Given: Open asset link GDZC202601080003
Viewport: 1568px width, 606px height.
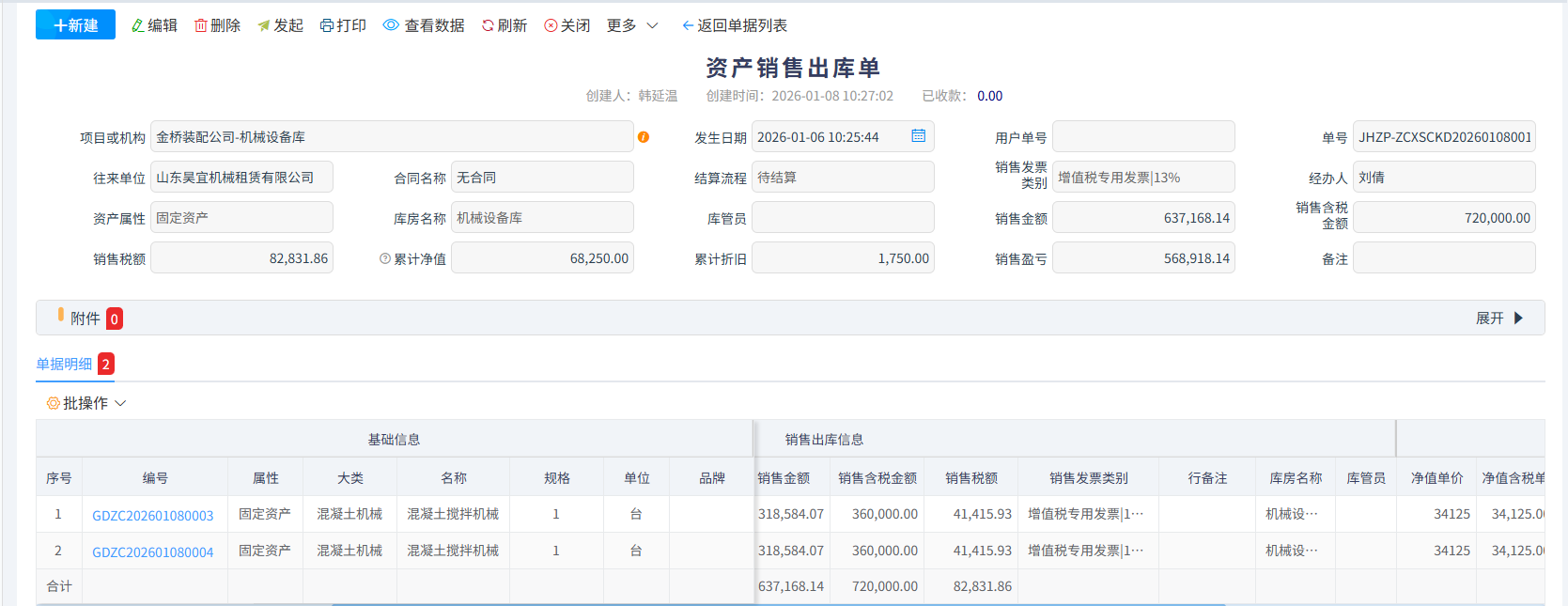Looking at the screenshot, I should pyautogui.click(x=152, y=516).
